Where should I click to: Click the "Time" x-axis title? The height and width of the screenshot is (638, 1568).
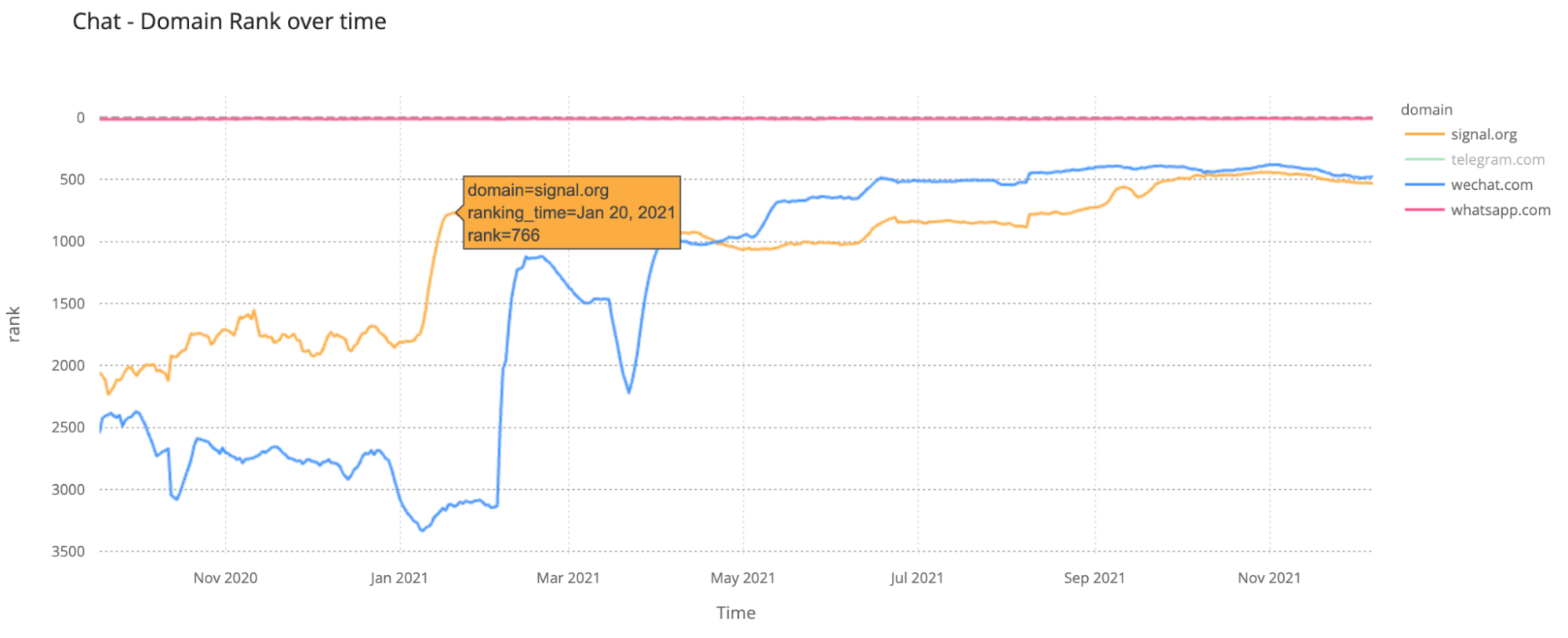click(x=735, y=613)
